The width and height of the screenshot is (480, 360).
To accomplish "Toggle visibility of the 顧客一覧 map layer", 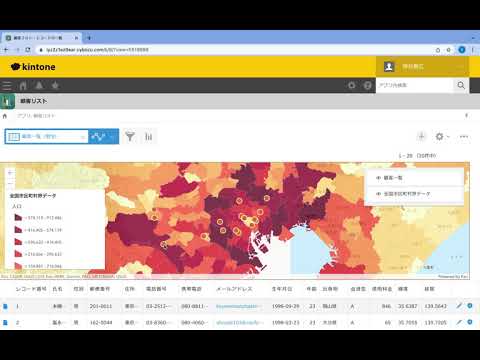I will [x=378, y=178].
